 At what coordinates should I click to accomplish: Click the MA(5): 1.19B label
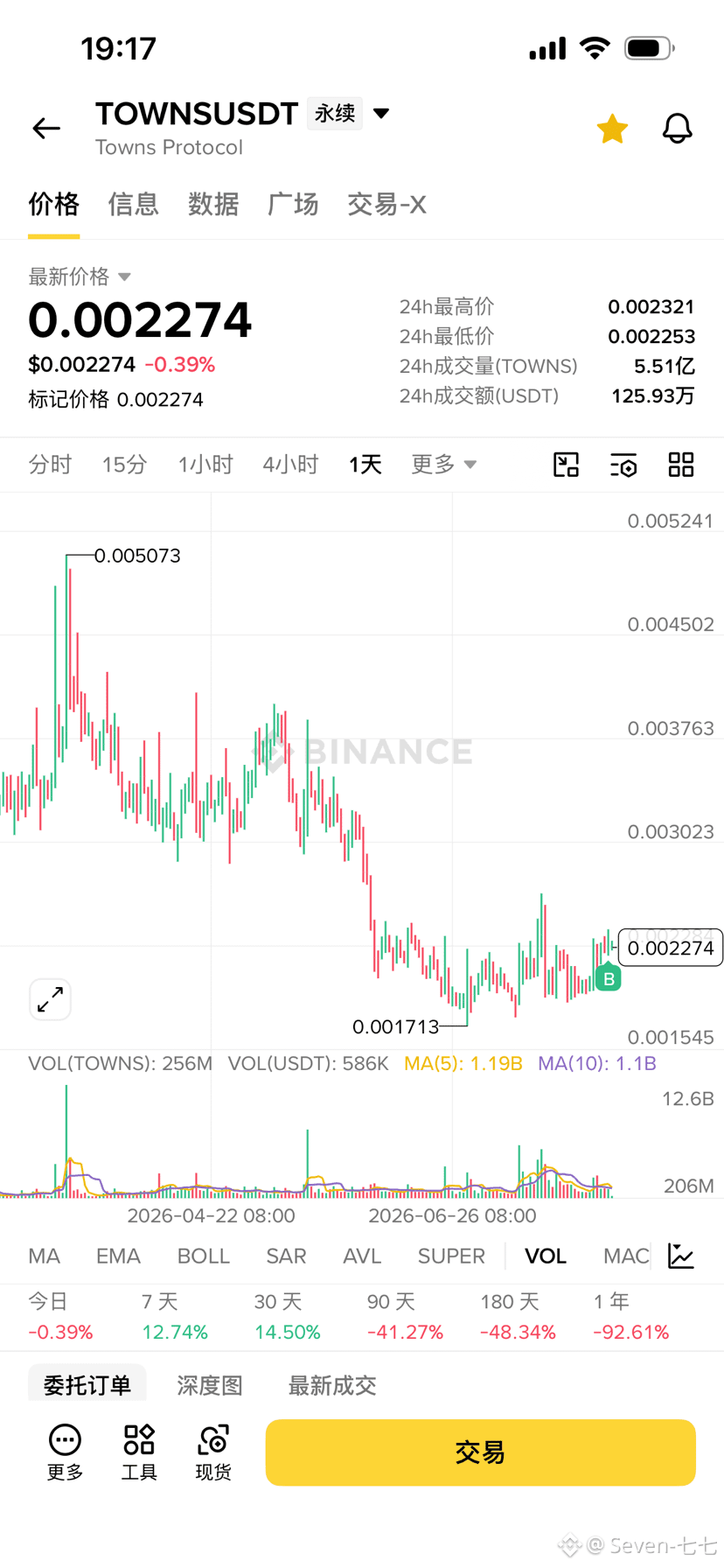click(x=463, y=1063)
